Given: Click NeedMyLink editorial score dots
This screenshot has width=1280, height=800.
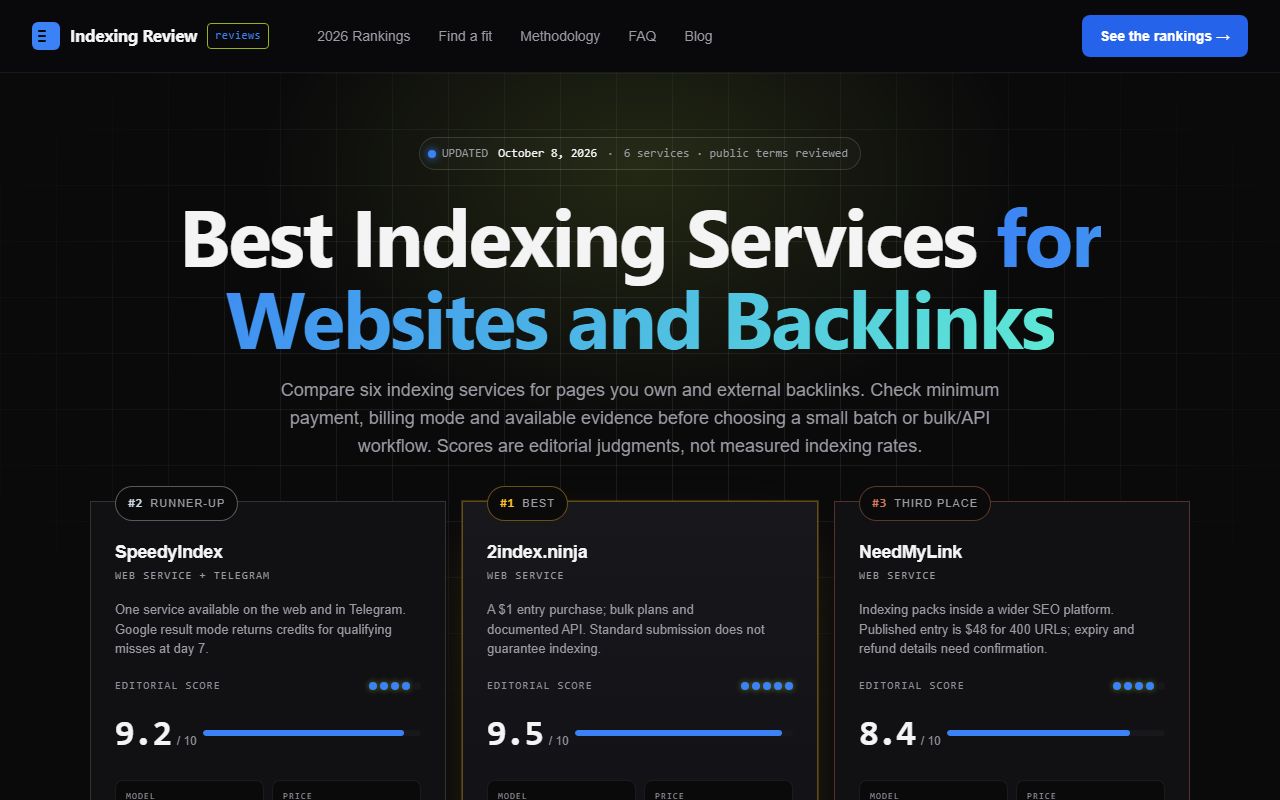Looking at the screenshot, I should pyautogui.click(x=1138, y=686).
